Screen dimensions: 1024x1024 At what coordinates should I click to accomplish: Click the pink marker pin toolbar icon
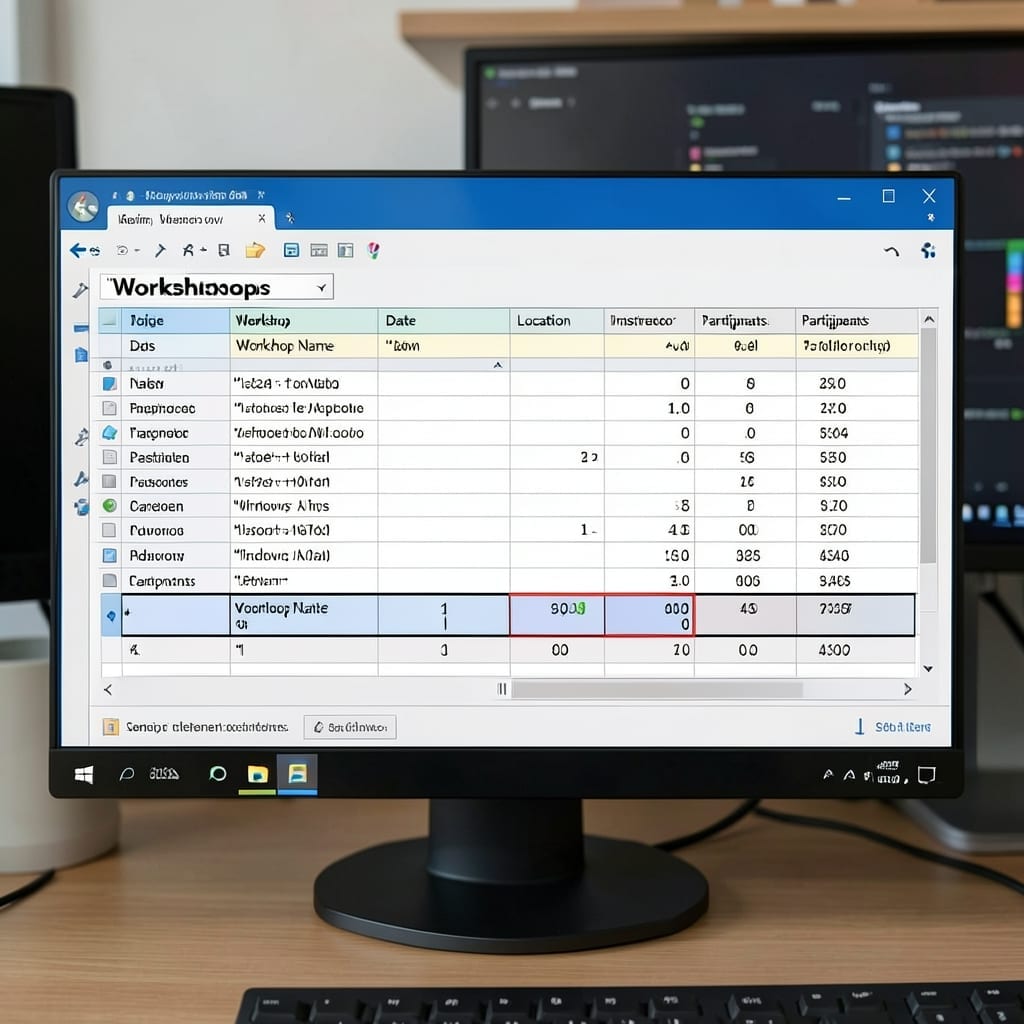click(x=374, y=250)
